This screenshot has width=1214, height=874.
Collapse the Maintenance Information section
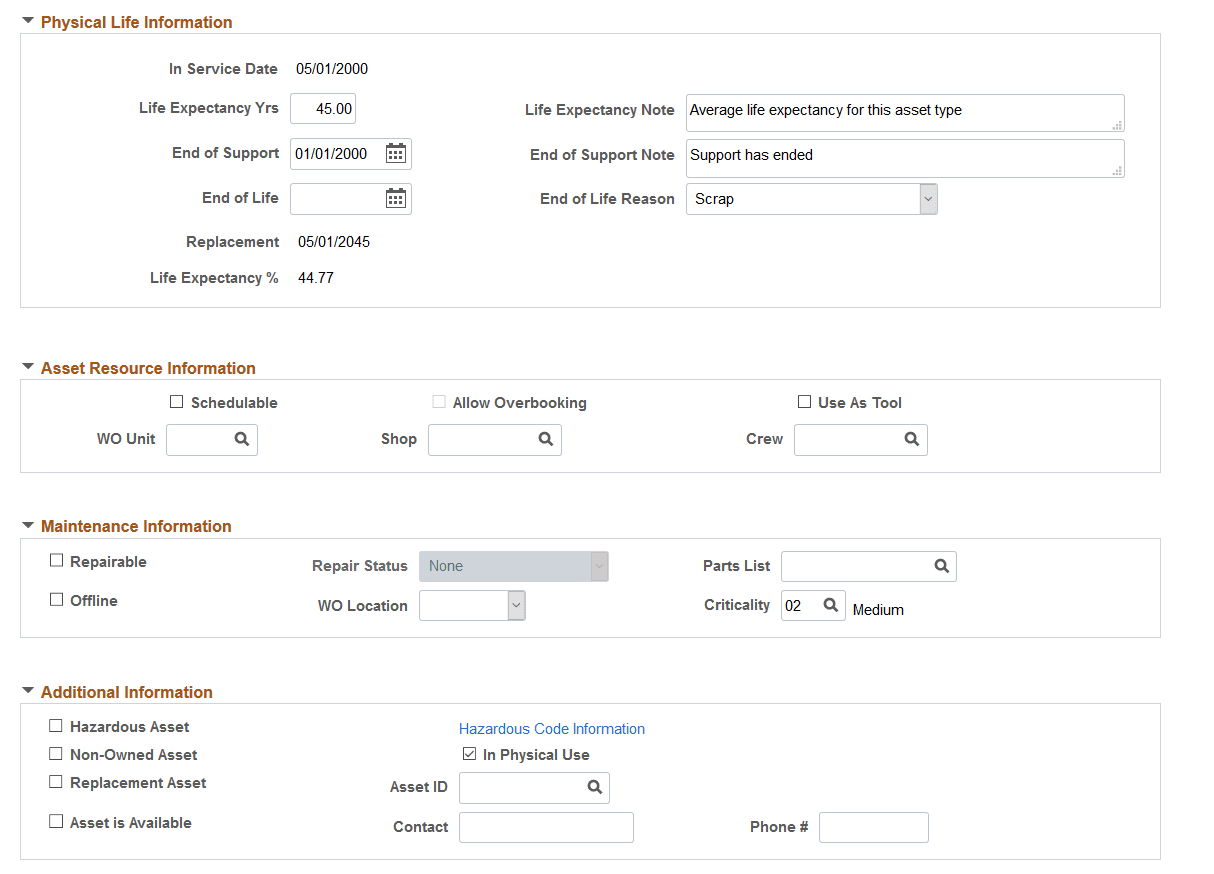click(27, 526)
